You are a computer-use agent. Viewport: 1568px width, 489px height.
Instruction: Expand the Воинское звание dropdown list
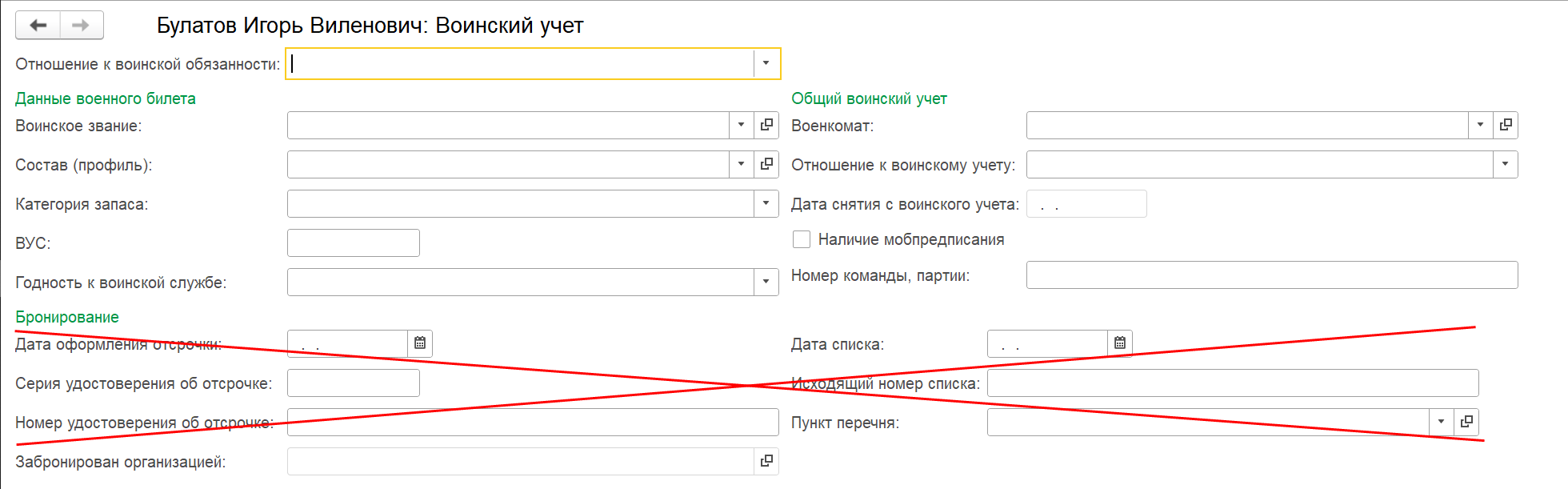pos(742,125)
